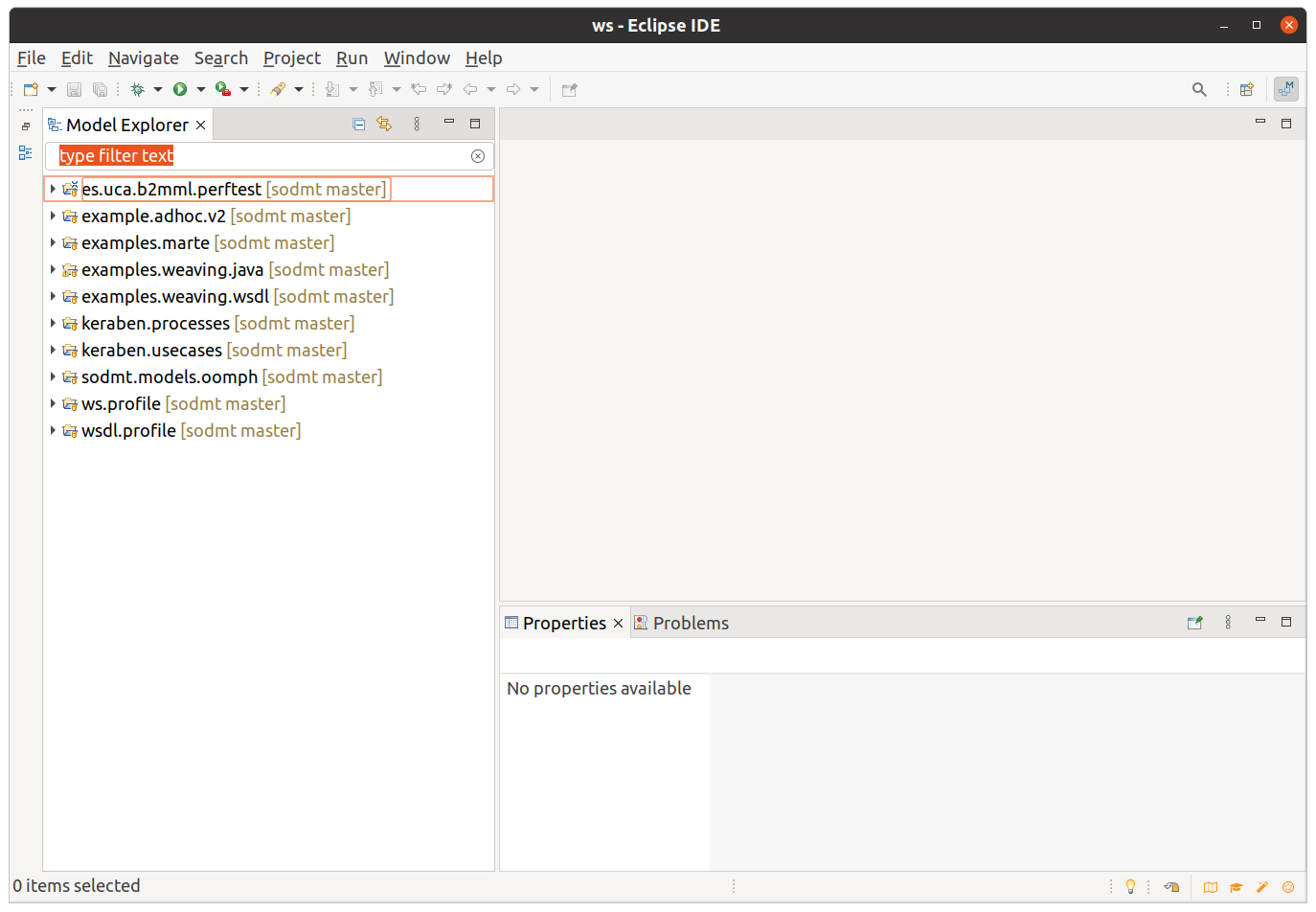Screen dimensions: 1316x912
Task: Open the Outline icon in left trim
Action: click(x=26, y=152)
